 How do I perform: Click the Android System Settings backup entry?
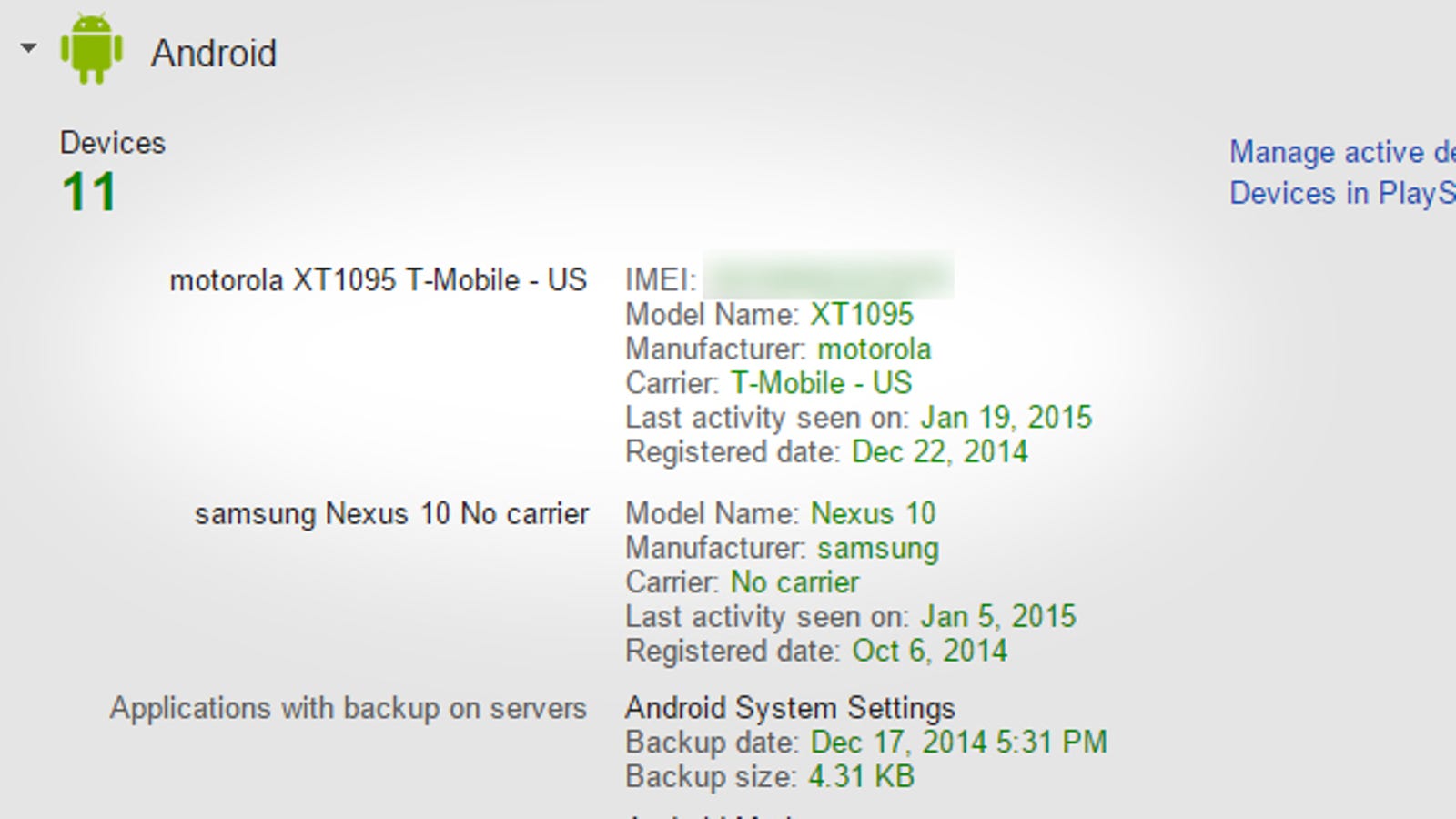[790, 708]
